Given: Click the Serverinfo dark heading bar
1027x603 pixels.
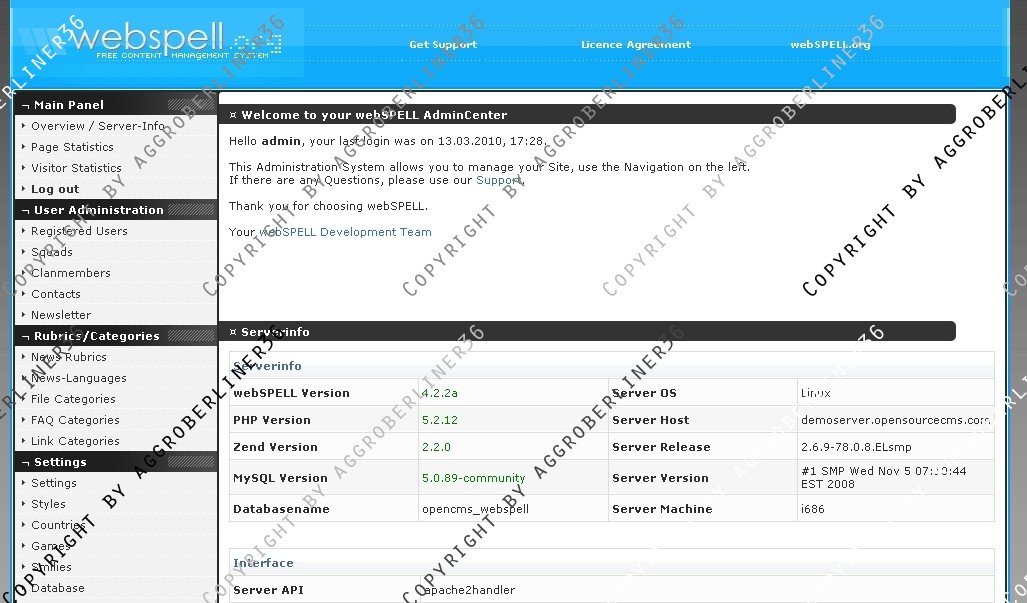Looking at the screenshot, I should (588, 331).
